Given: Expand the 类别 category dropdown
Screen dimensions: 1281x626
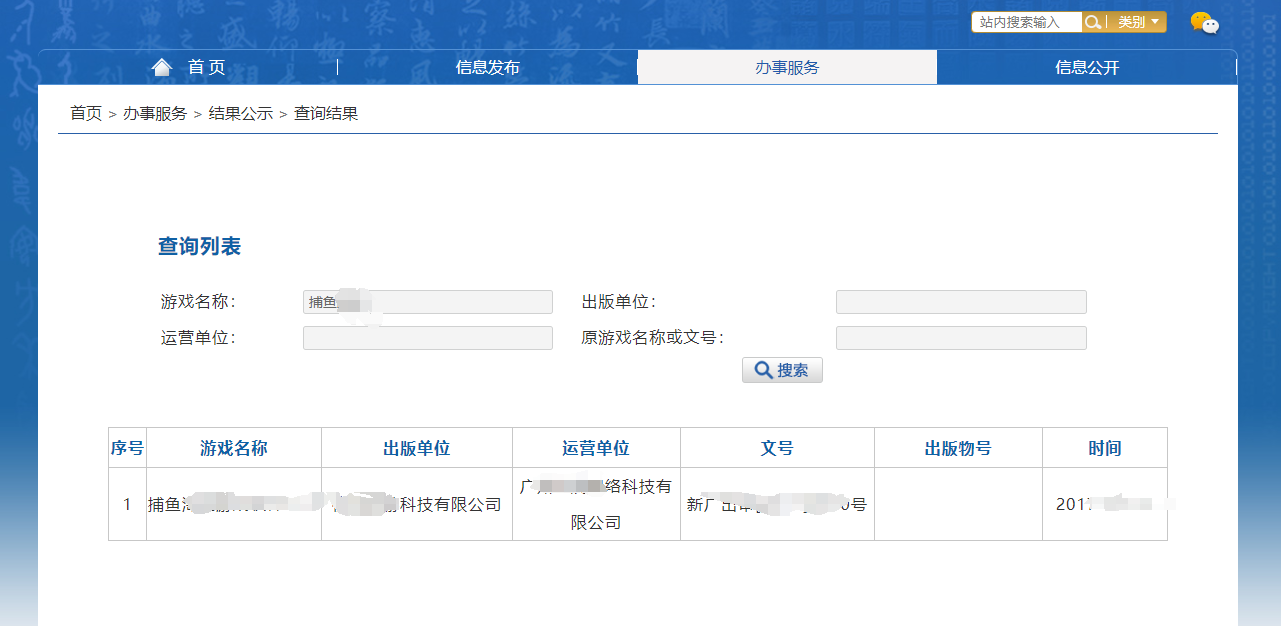Looking at the screenshot, I should (1137, 22).
